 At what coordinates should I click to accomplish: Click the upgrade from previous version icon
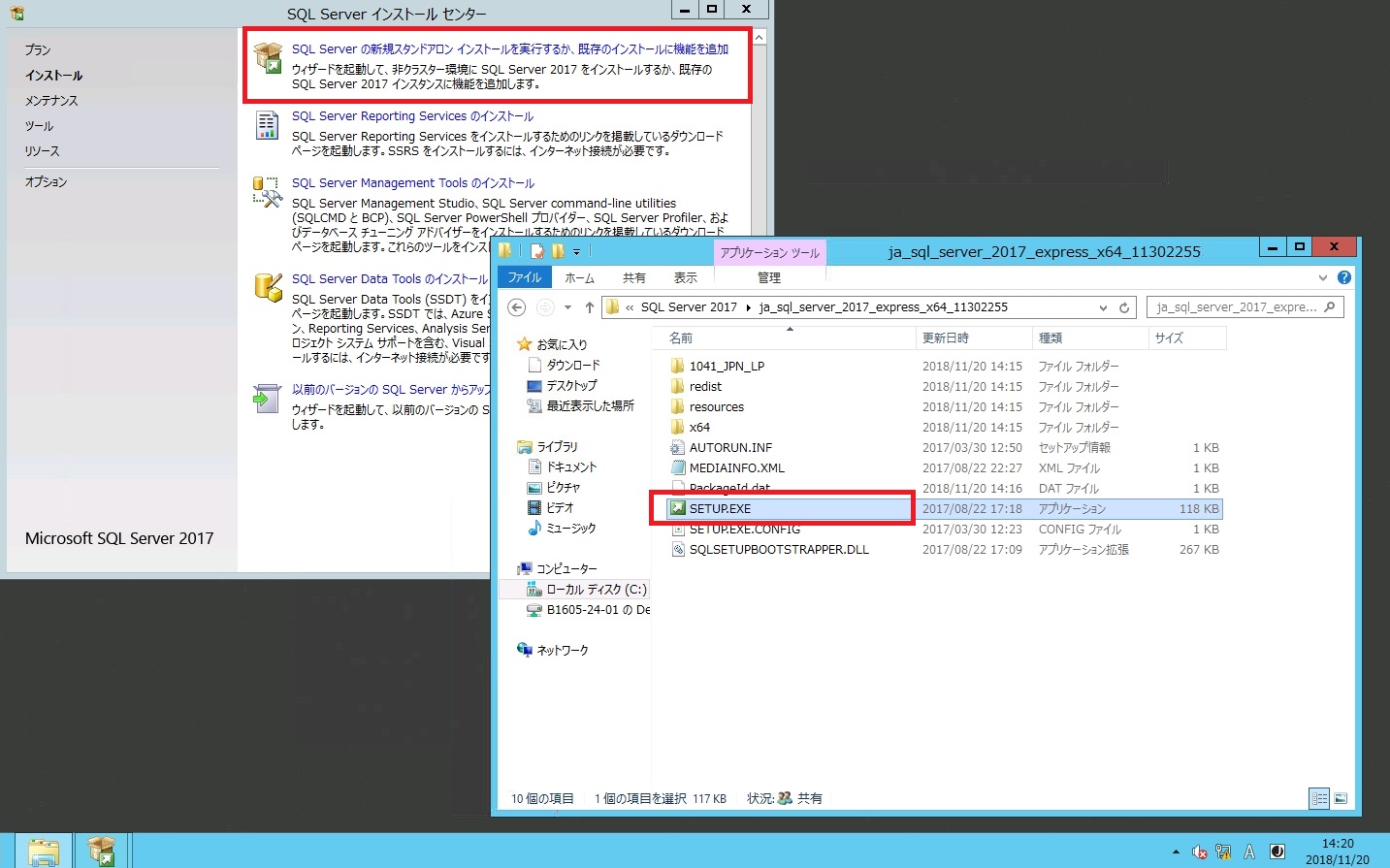click(x=267, y=398)
